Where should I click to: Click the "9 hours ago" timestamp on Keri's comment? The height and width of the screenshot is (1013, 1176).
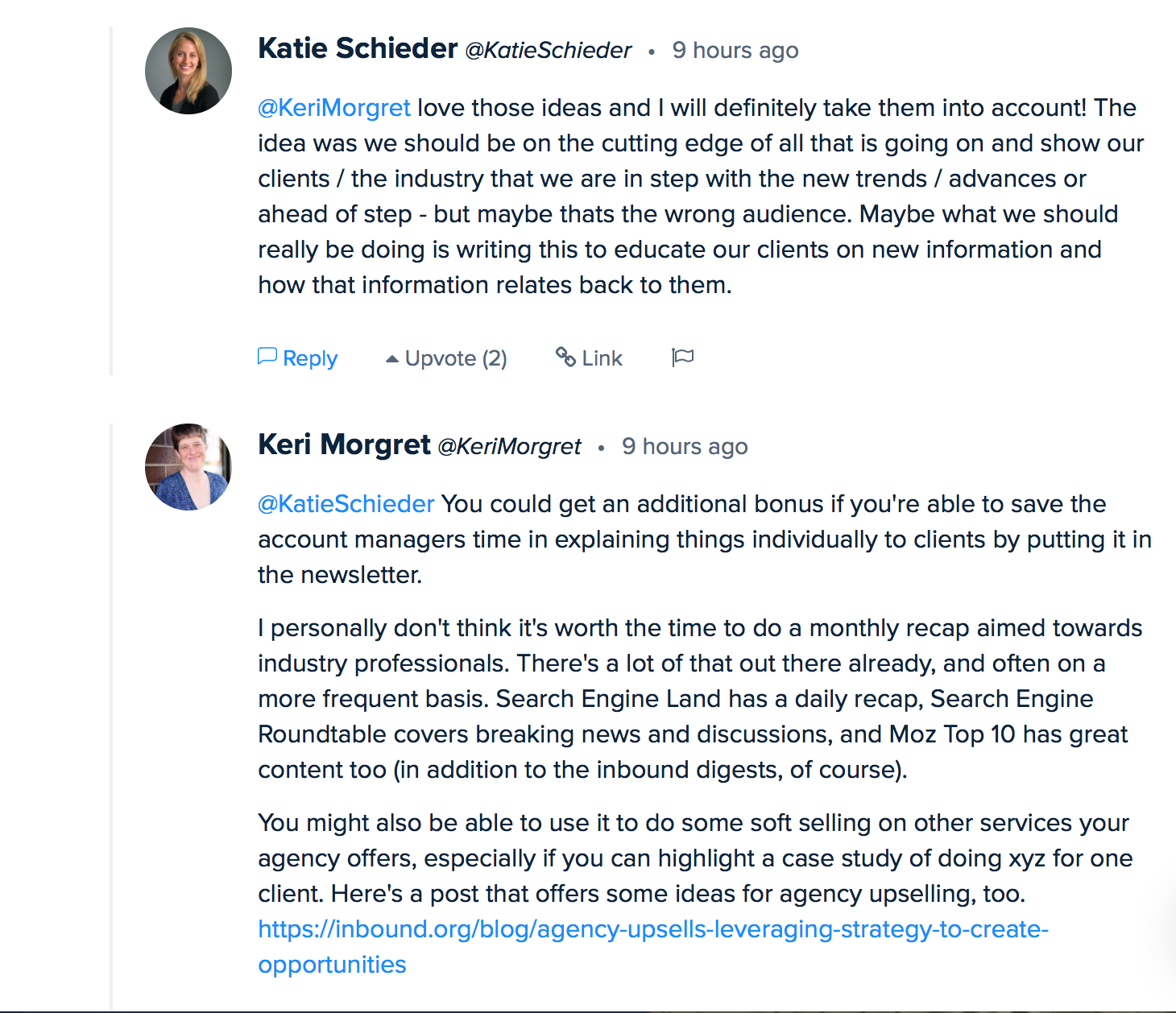click(x=685, y=447)
